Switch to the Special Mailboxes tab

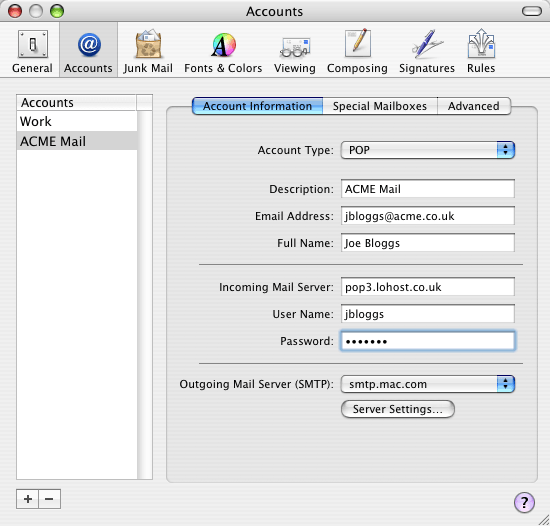tap(380, 106)
